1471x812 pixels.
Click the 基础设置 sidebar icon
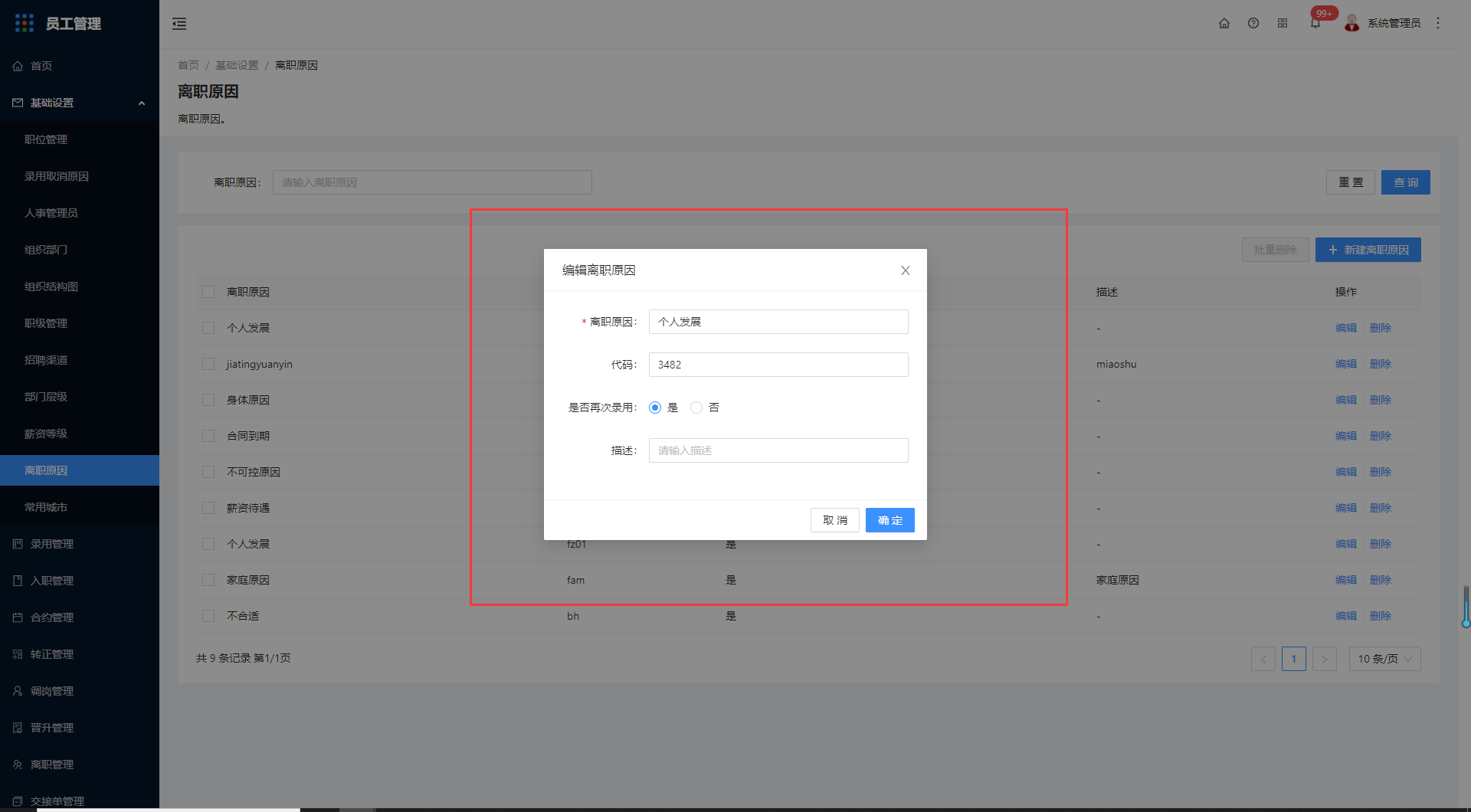[18, 103]
